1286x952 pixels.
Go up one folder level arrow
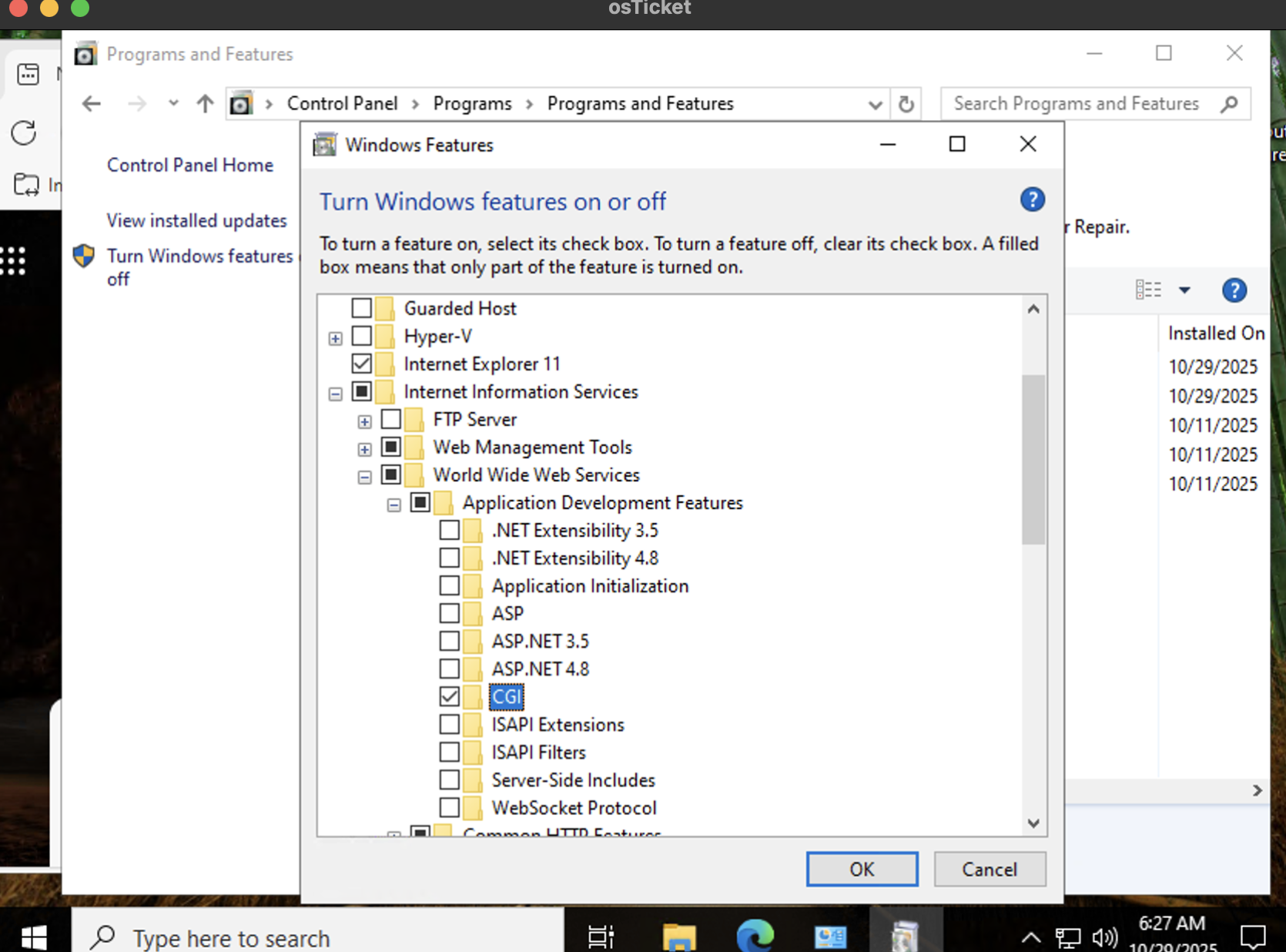click(x=205, y=103)
